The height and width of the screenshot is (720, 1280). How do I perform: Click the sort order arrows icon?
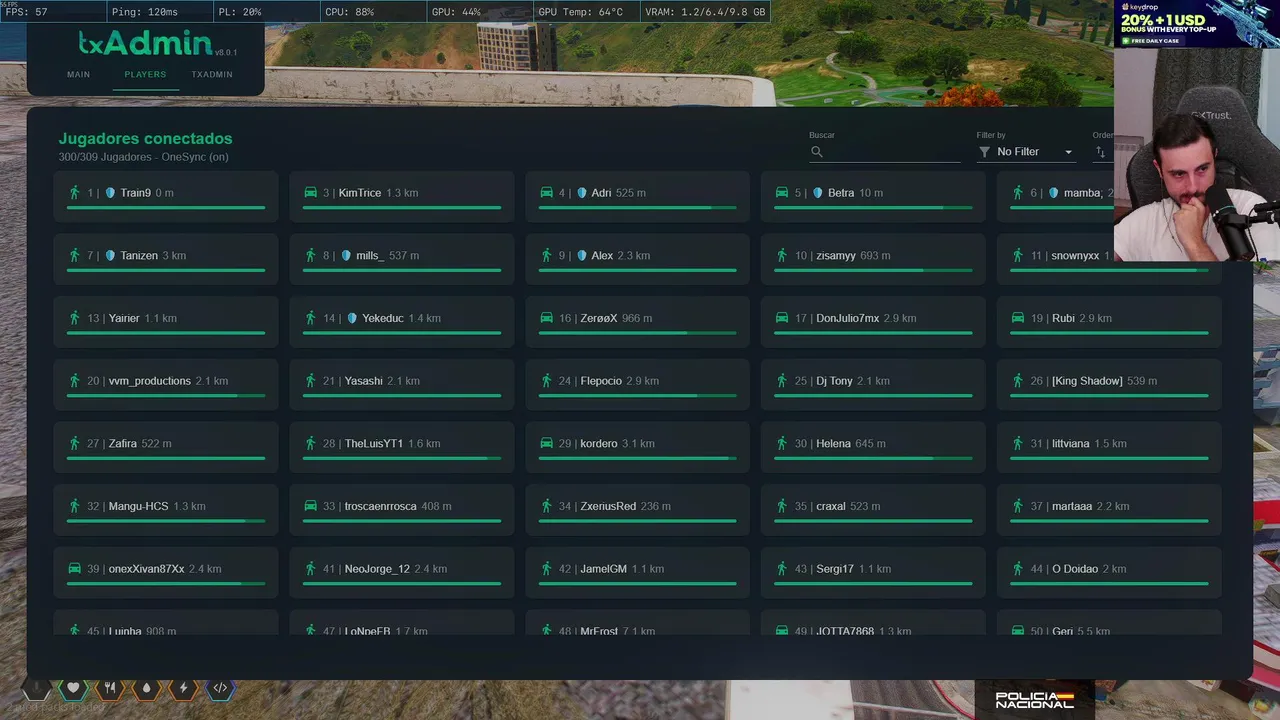(x=1101, y=152)
